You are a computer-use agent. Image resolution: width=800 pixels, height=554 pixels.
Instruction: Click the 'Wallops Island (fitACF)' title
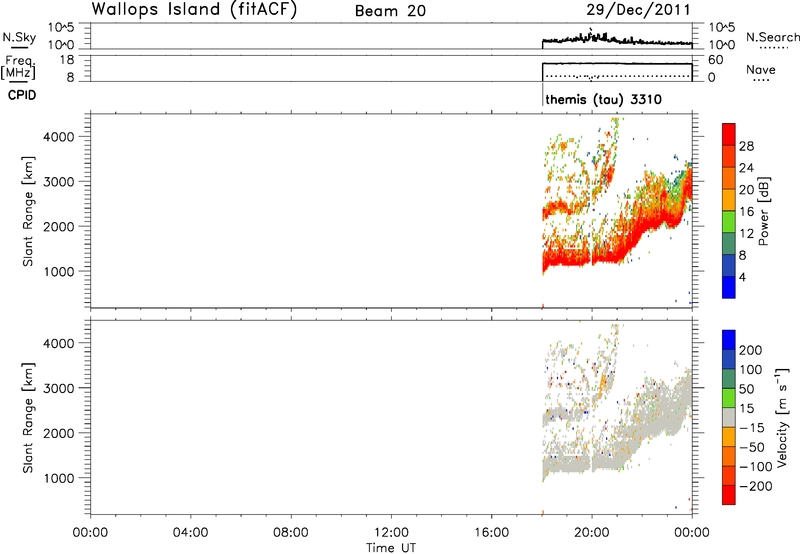[x=194, y=9]
